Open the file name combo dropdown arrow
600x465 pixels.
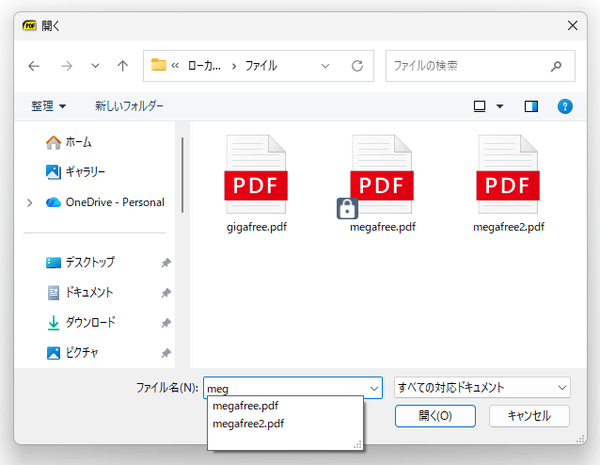coord(374,388)
